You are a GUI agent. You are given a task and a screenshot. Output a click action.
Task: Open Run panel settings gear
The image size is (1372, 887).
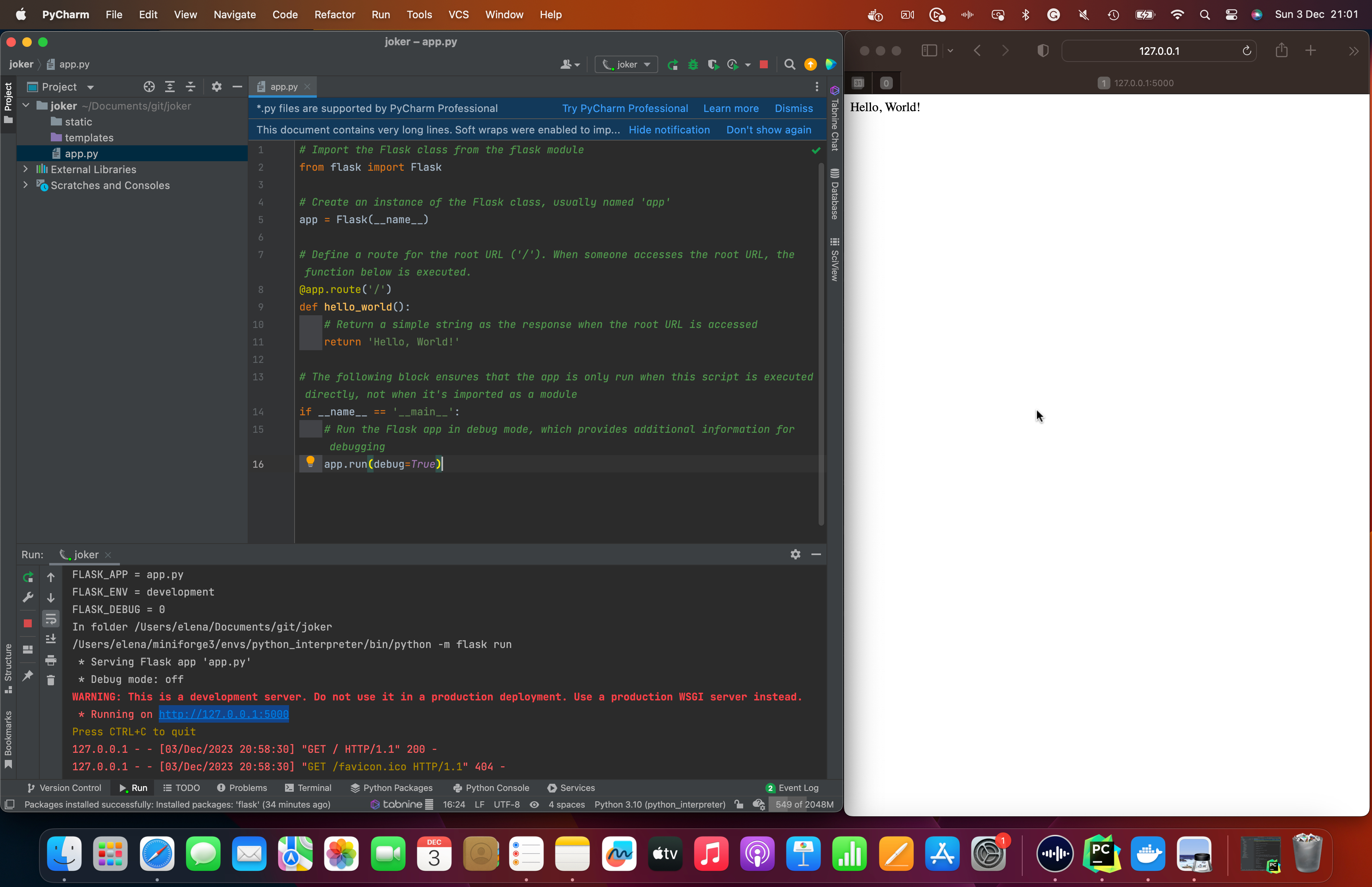[x=795, y=554]
